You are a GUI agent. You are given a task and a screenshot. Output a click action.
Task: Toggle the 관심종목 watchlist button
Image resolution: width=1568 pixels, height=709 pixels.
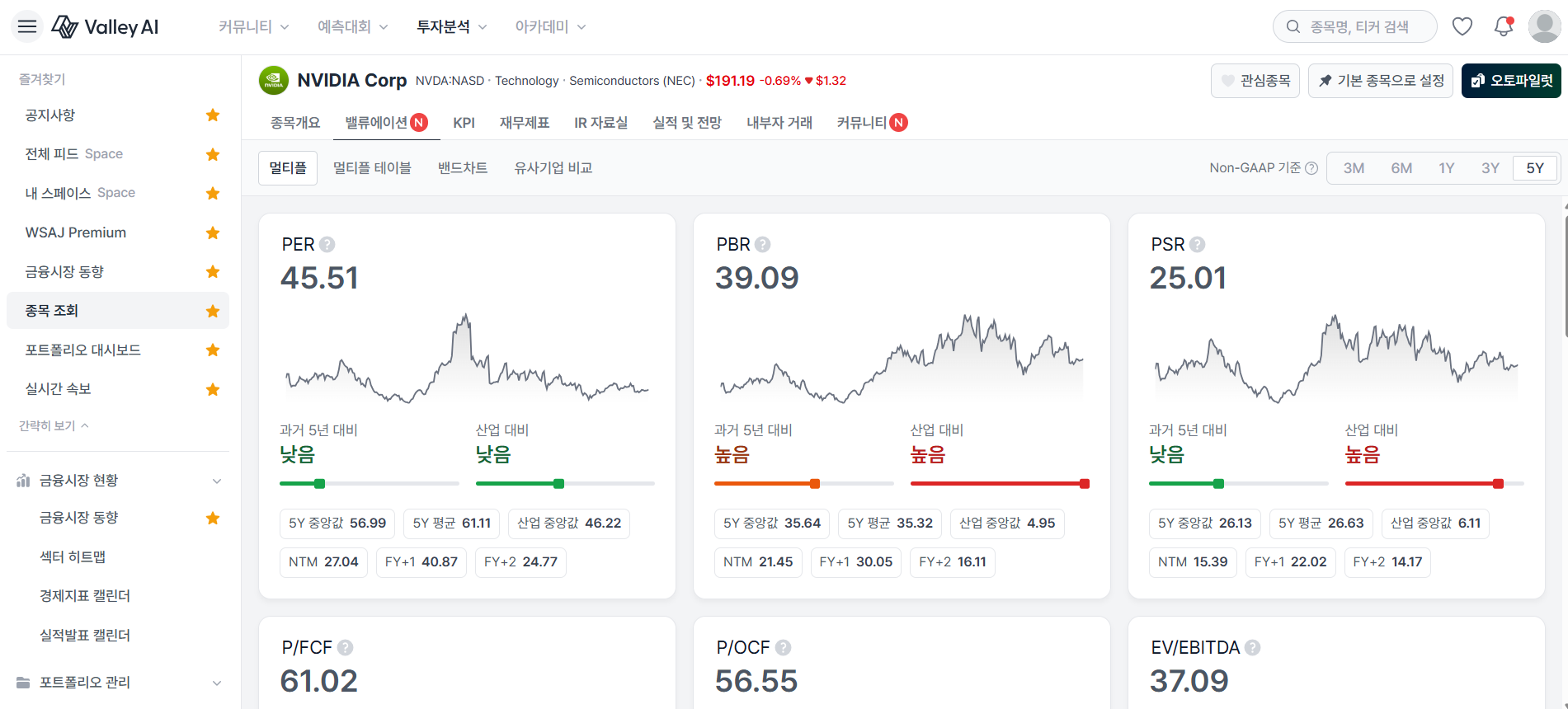pos(1255,81)
